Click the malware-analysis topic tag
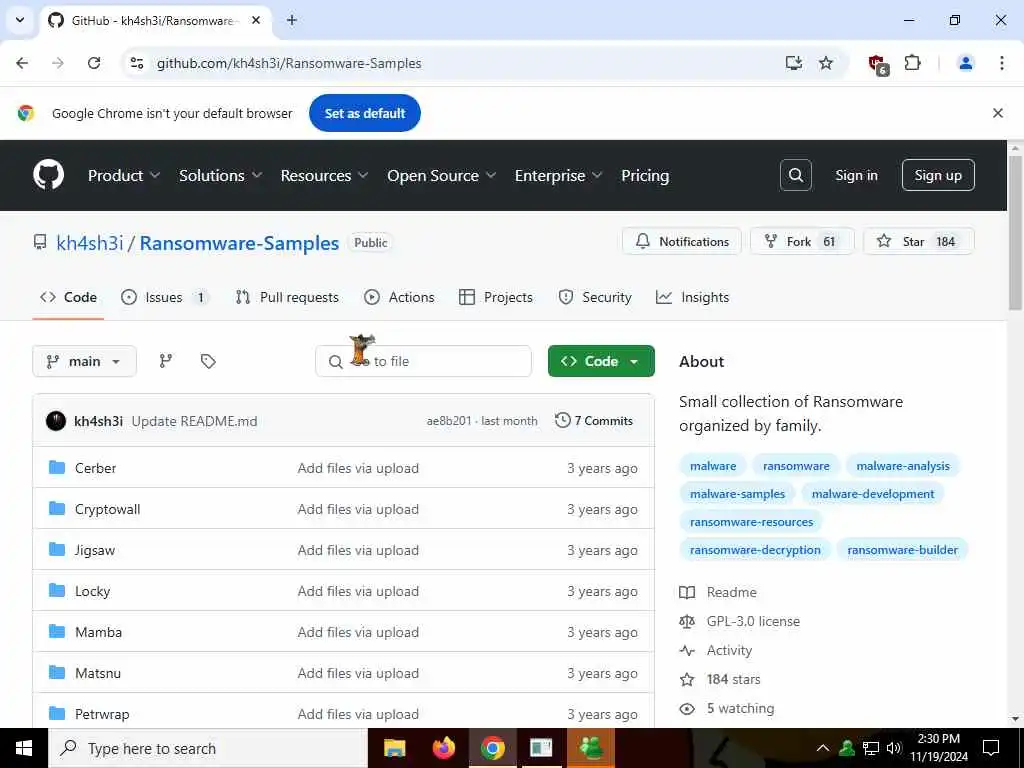This screenshot has width=1024, height=768. tap(903, 466)
